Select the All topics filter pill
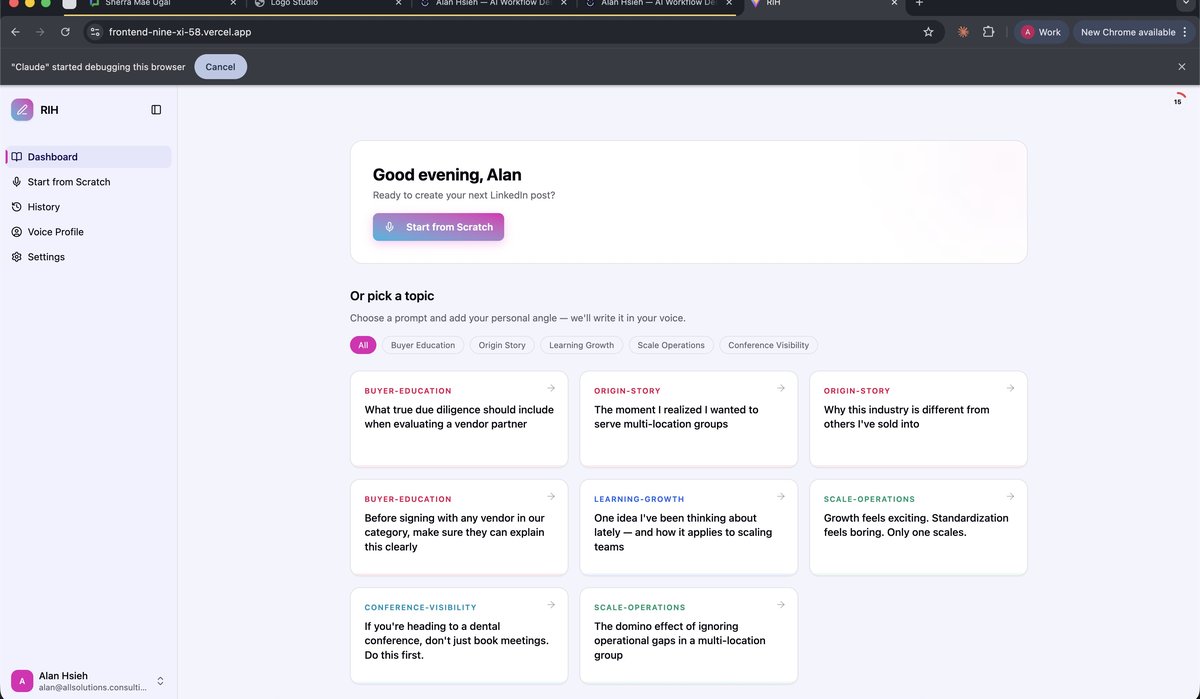 tap(362, 344)
